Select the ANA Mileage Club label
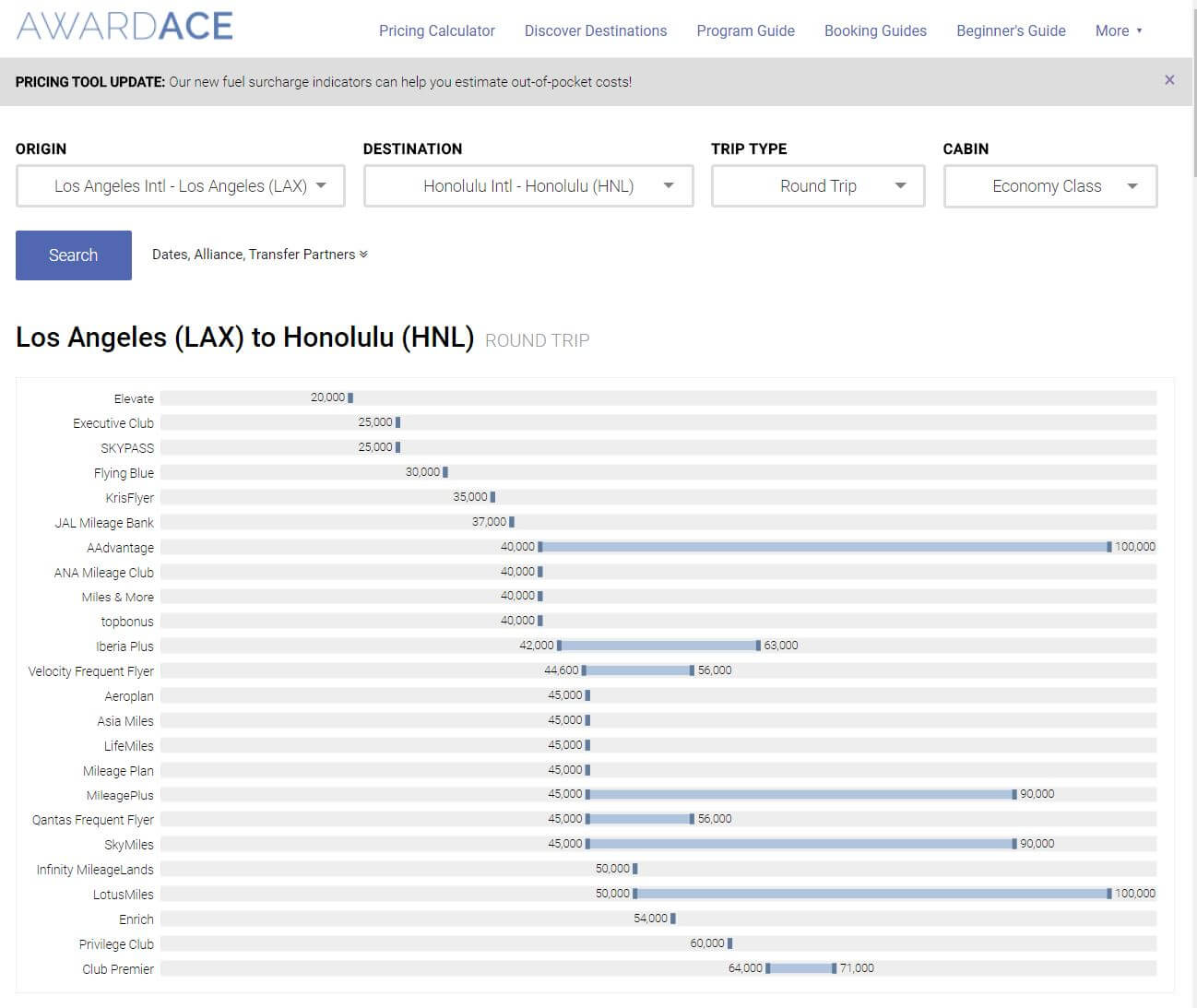The image size is (1197, 1008). (x=103, y=573)
